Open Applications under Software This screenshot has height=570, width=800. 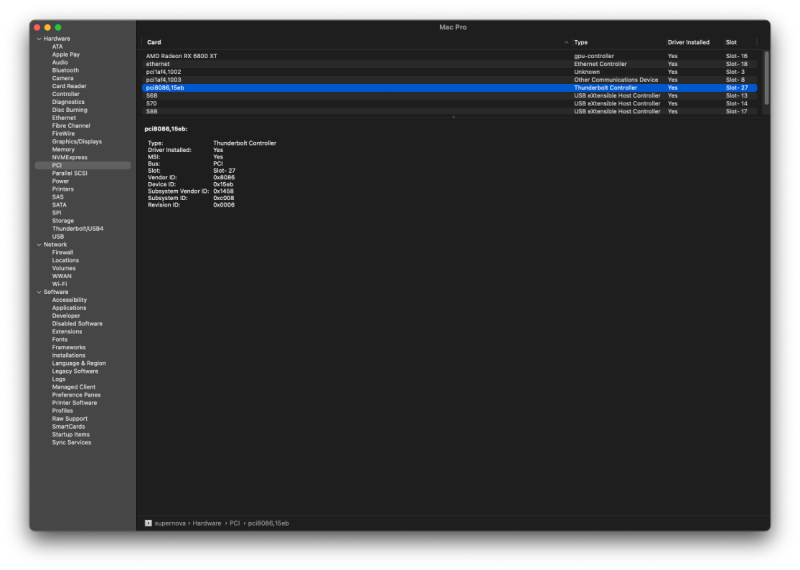coord(69,308)
